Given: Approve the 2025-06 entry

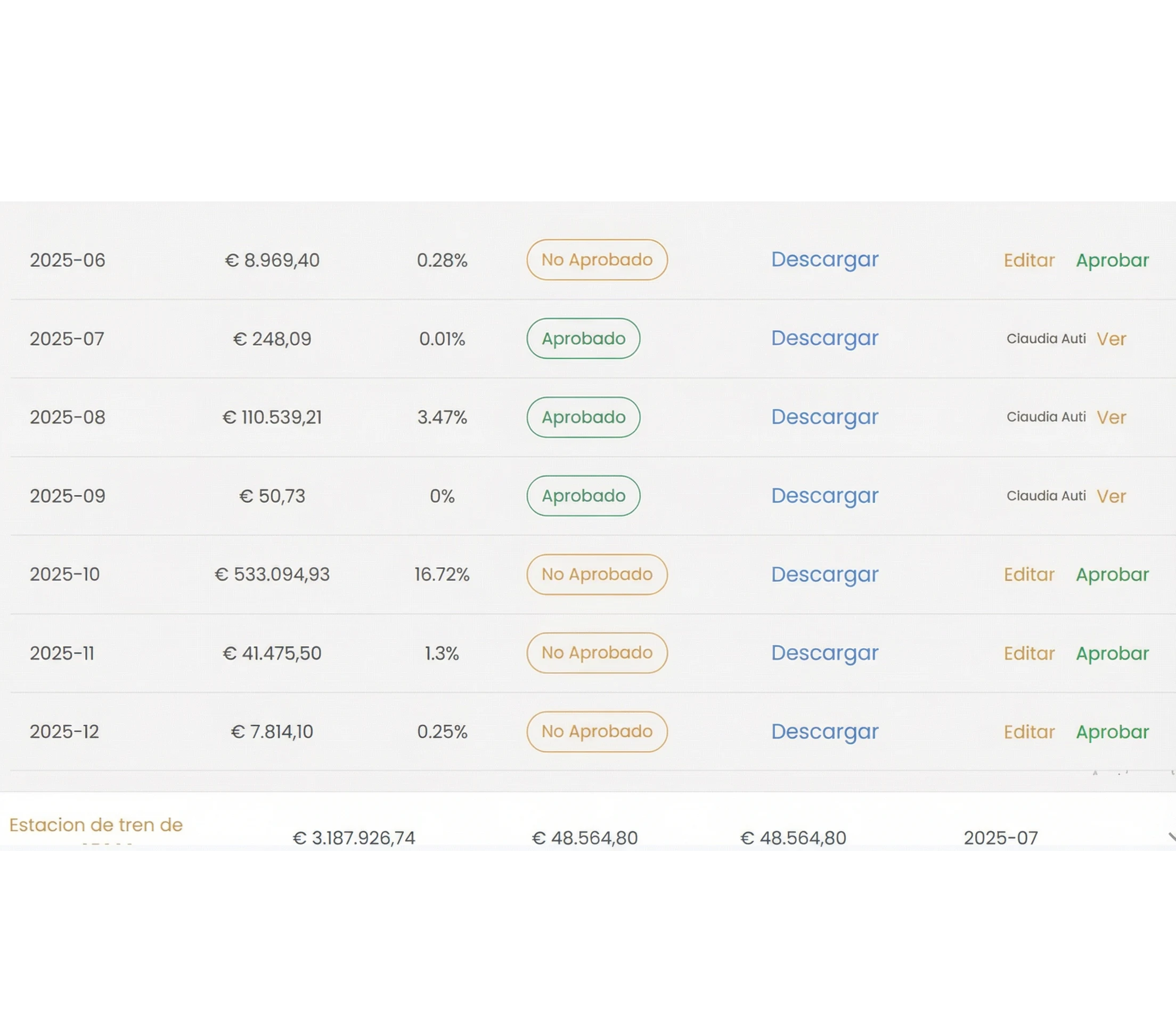Looking at the screenshot, I should click(x=1112, y=261).
